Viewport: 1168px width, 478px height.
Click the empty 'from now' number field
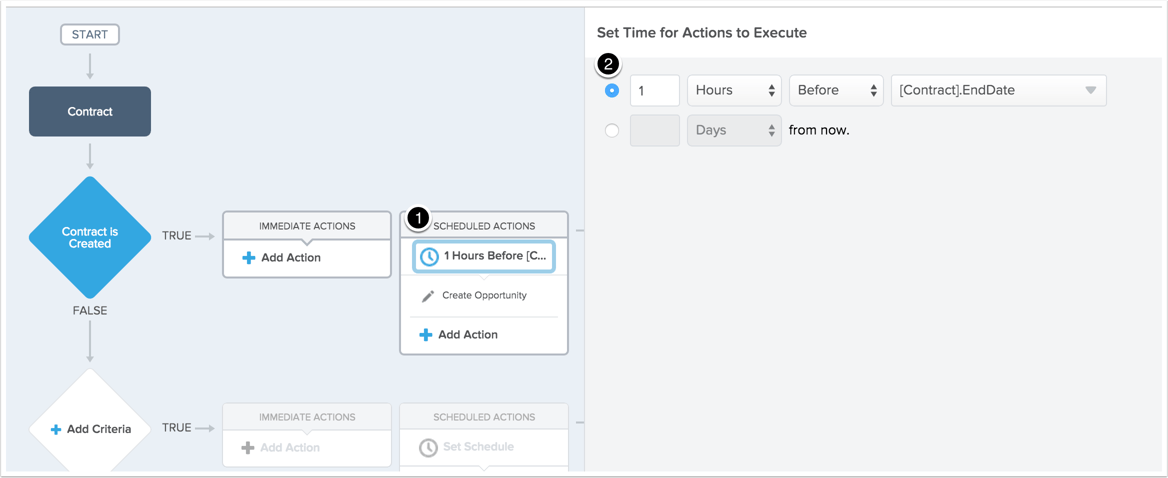pyautogui.click(x=655, y=130)
